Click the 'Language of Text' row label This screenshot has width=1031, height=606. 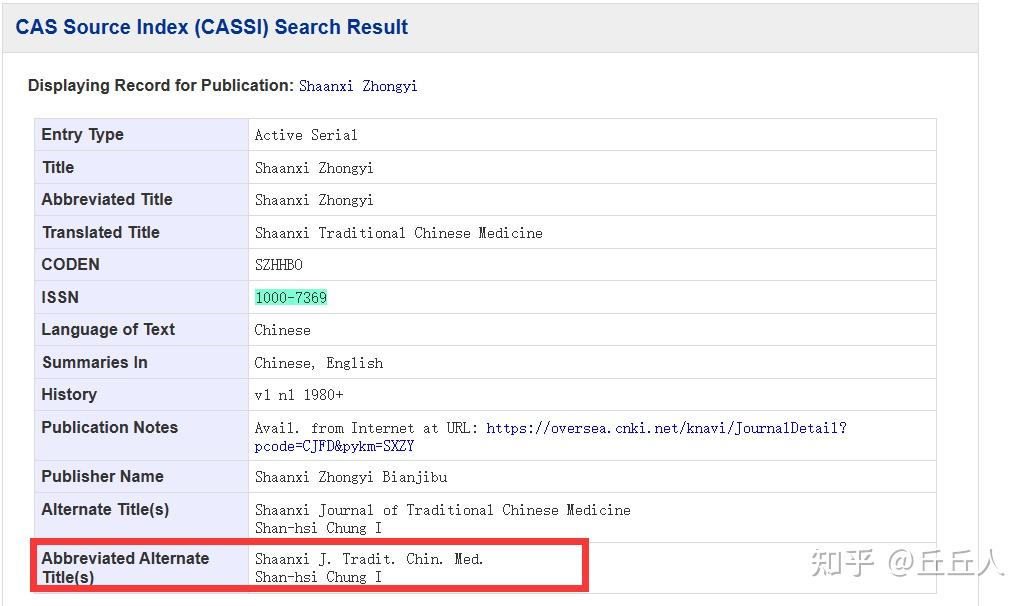click(108, 330)
